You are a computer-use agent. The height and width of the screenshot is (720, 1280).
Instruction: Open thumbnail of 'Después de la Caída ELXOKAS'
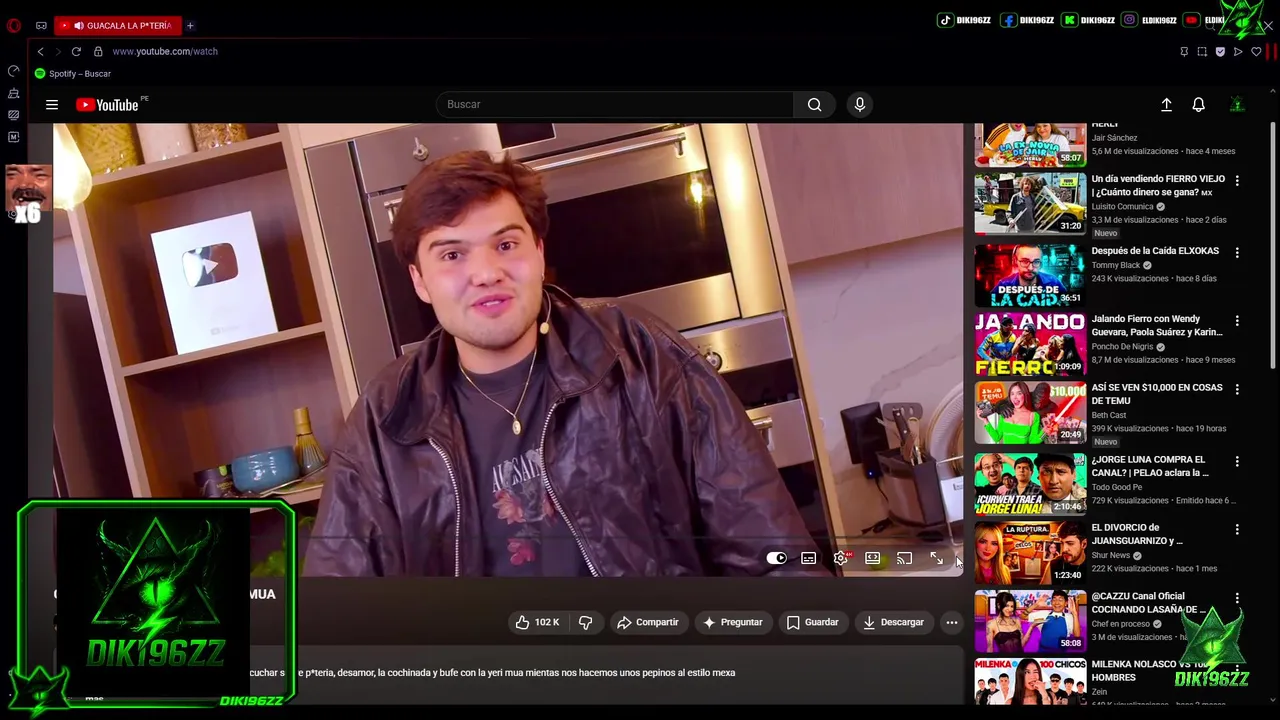tap(1030, 275)
